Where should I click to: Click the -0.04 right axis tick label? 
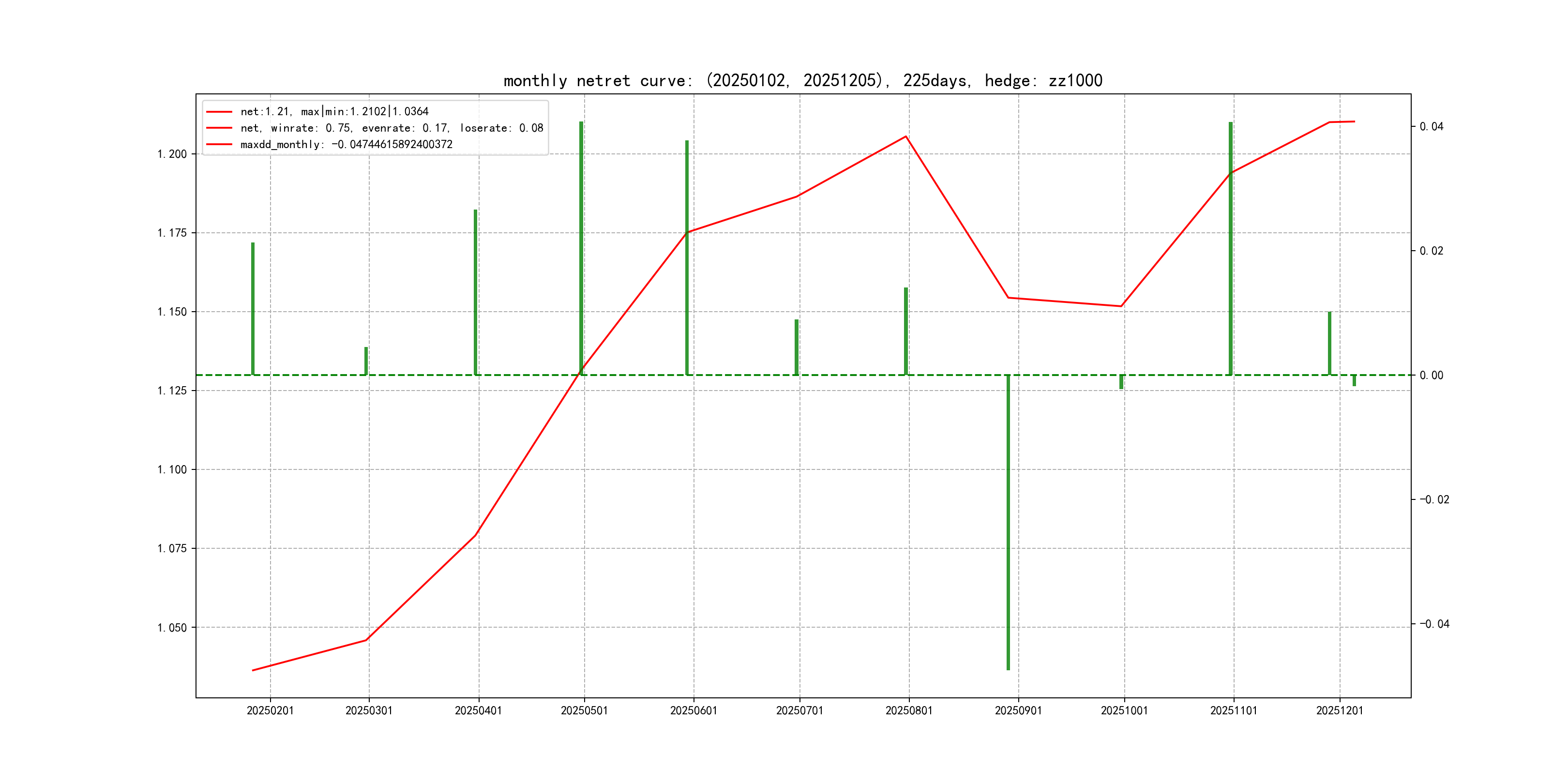[1434, 624]
